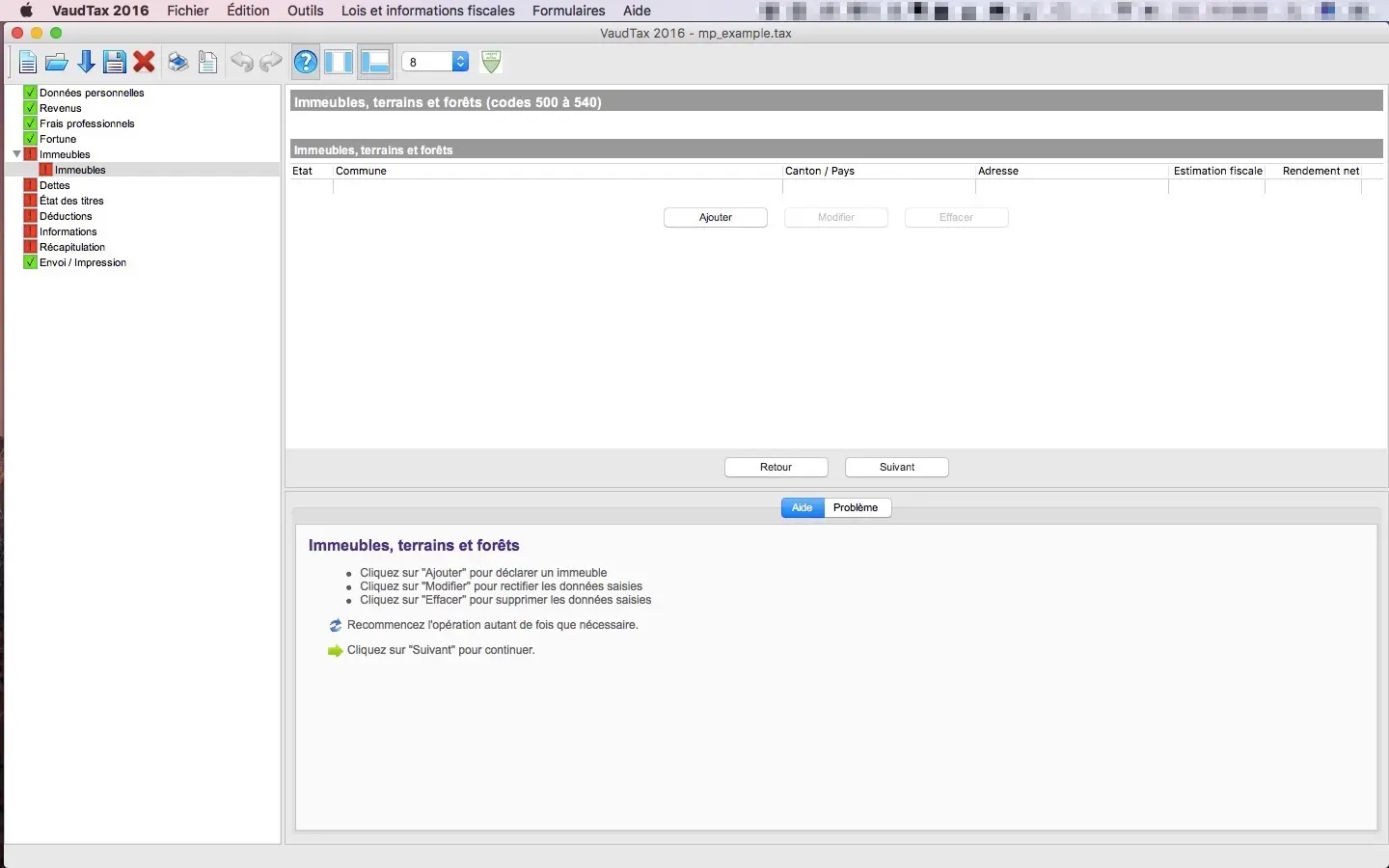The width and height of the screenshot is (1389, 868).
Task: Click green checkmark beside Envoi / Impression
Action: pyautogui.click(x=30, y=262)
